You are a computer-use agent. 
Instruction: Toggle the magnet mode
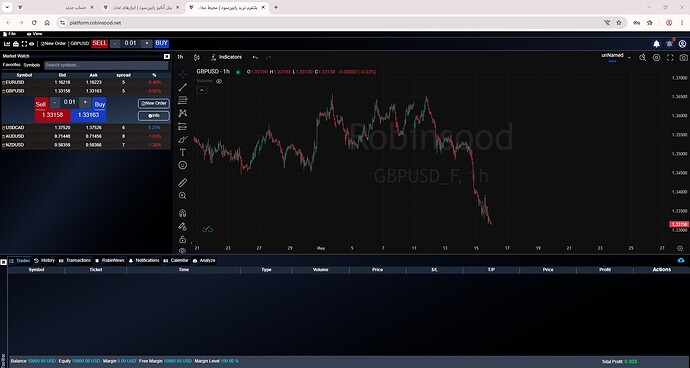(x=183, y=213)
